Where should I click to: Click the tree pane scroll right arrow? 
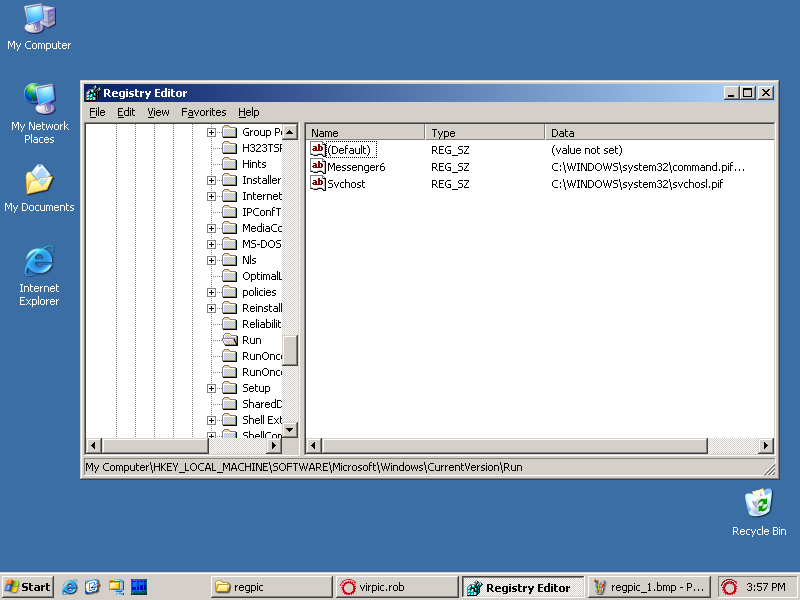274,445
